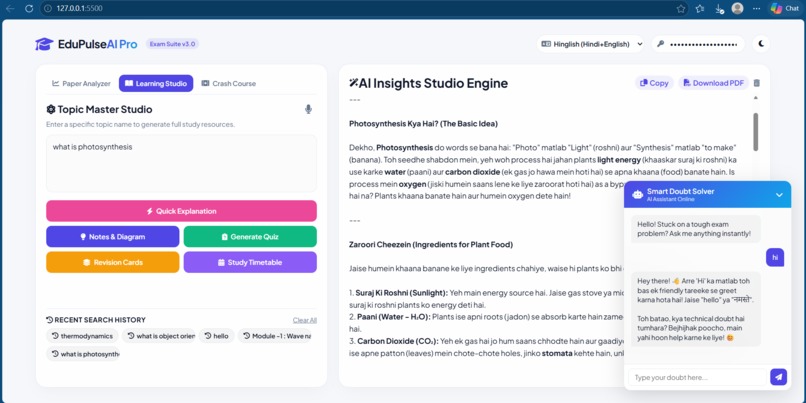
Task: Click the 'Hello! Stuck on a tough exam problem' message
Action: (696, 229)
